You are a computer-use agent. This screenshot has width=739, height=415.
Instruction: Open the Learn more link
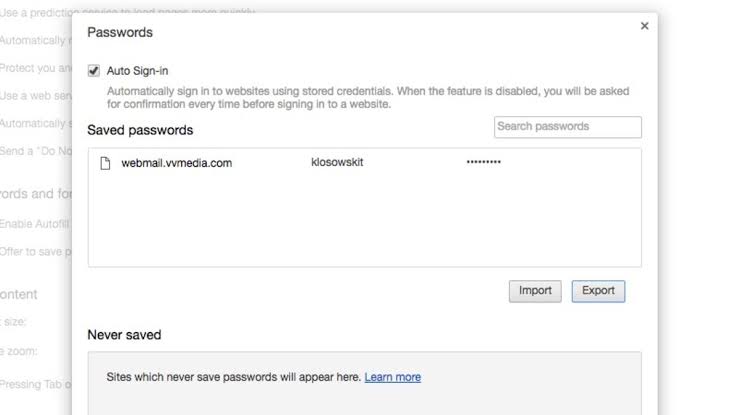click(392, 377)
